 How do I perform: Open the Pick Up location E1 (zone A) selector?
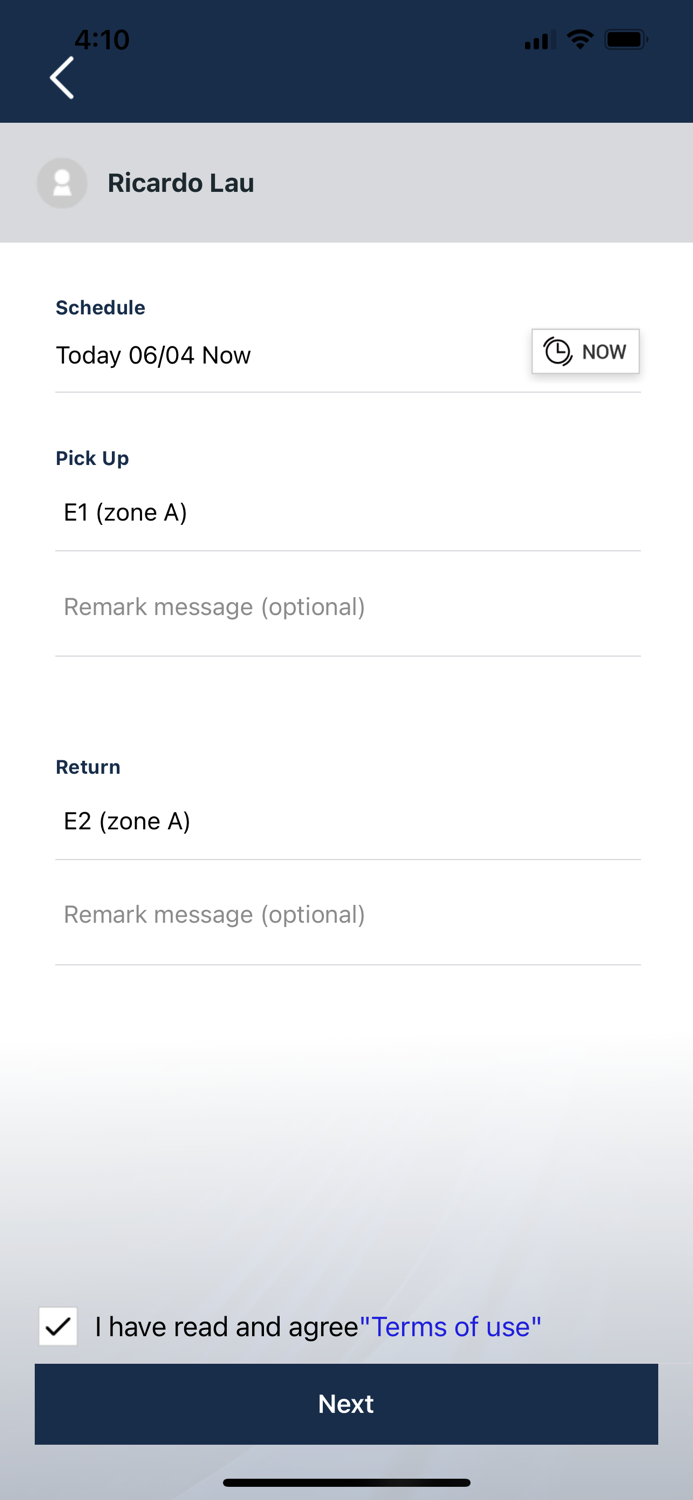click(346, 513)
